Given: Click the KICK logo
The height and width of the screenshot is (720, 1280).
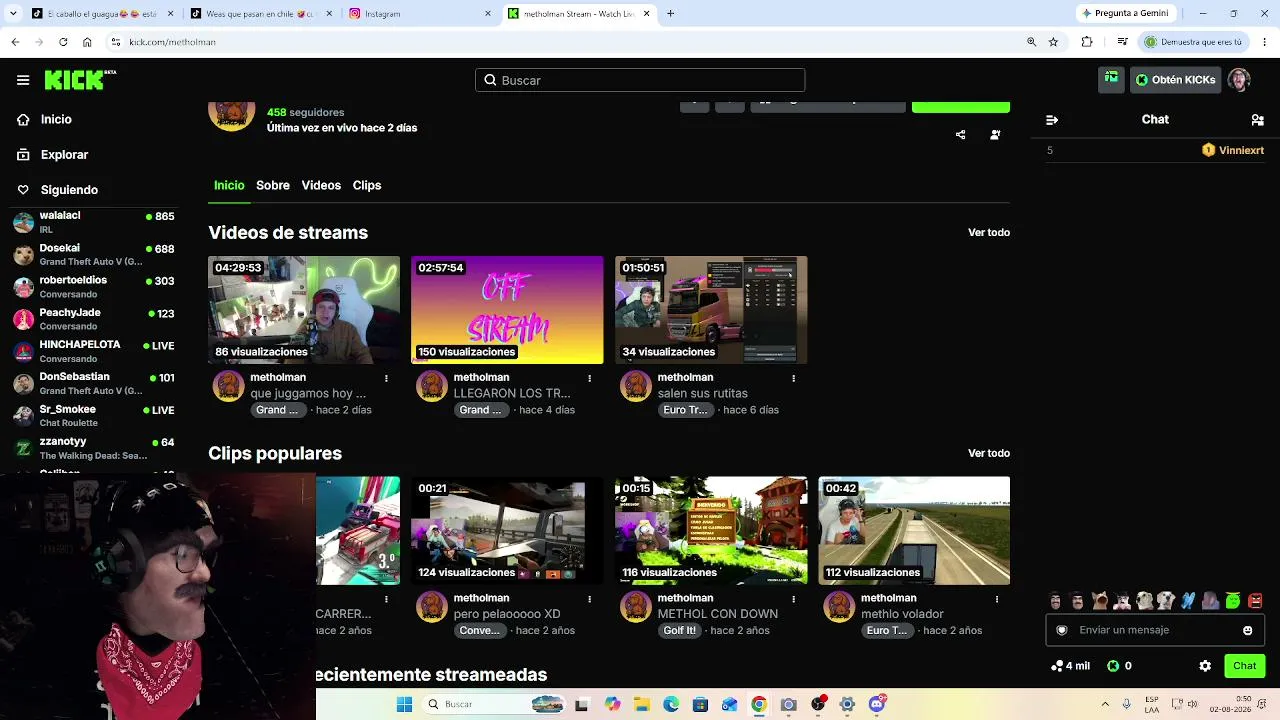Looking at the screenshot, I should click(80, 80).
